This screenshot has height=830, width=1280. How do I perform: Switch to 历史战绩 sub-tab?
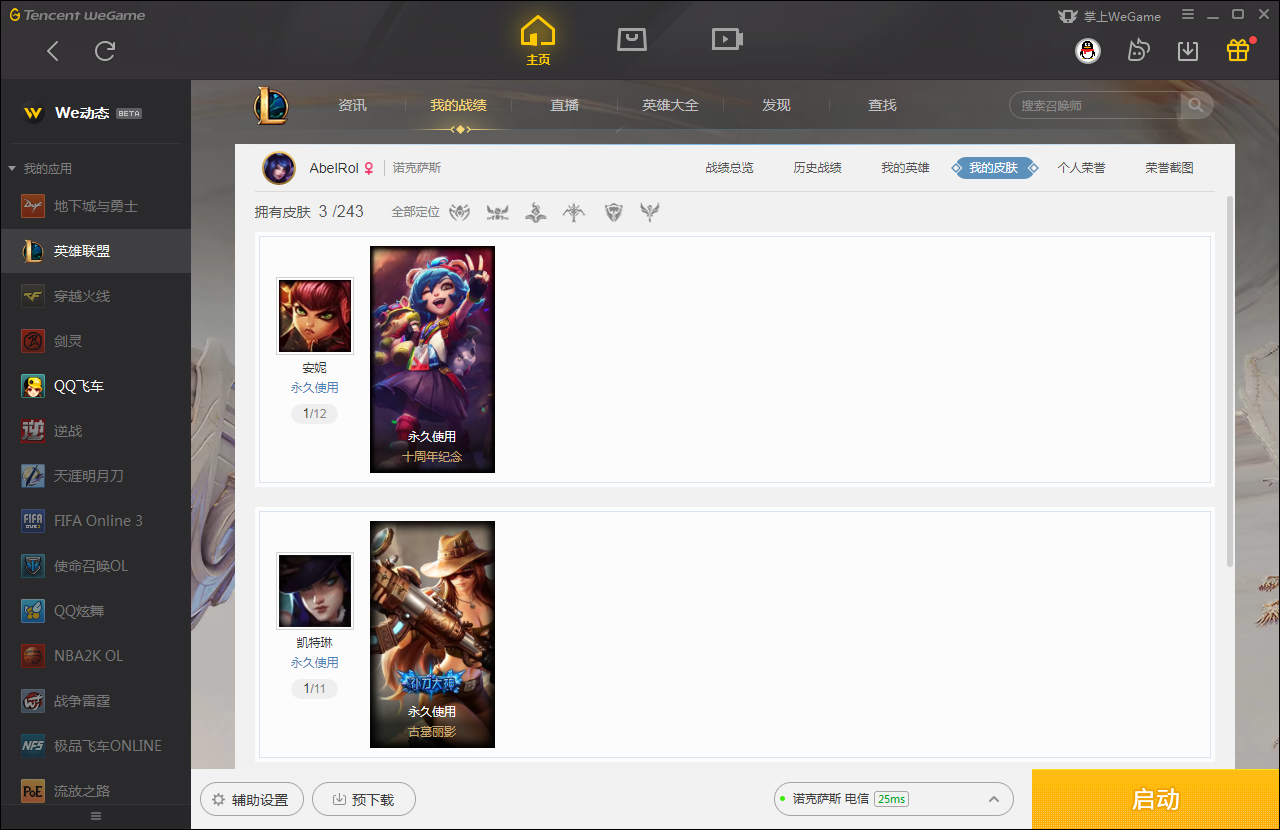pos(817,168)
